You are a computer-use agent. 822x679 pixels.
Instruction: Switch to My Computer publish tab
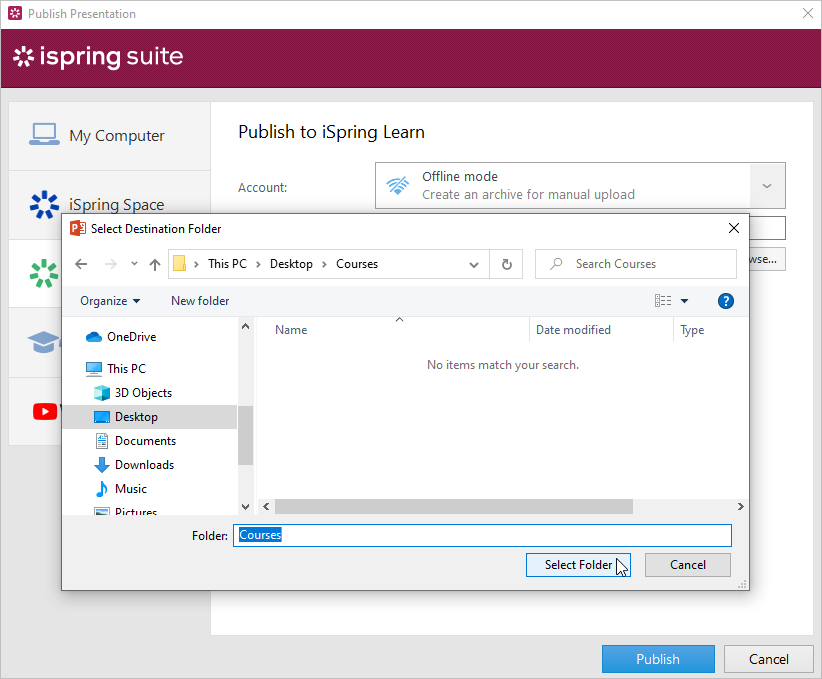(x=110, y=136)
